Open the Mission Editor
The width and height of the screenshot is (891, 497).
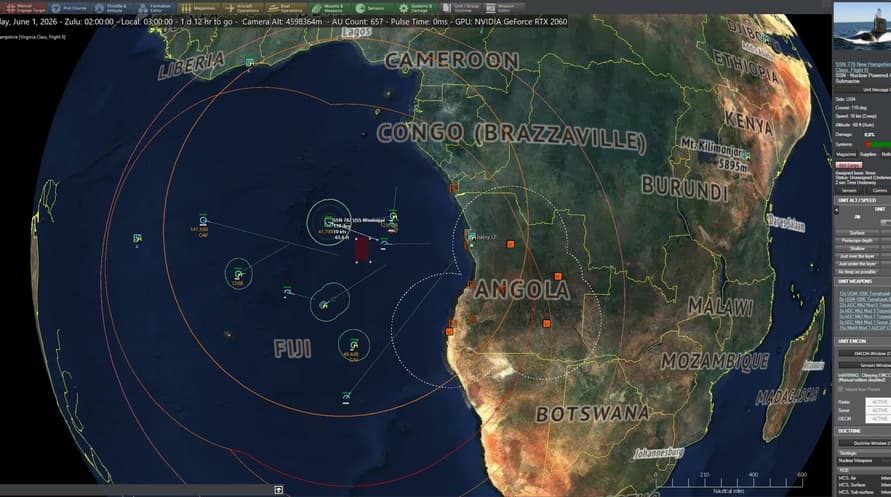tap(503, 8)
